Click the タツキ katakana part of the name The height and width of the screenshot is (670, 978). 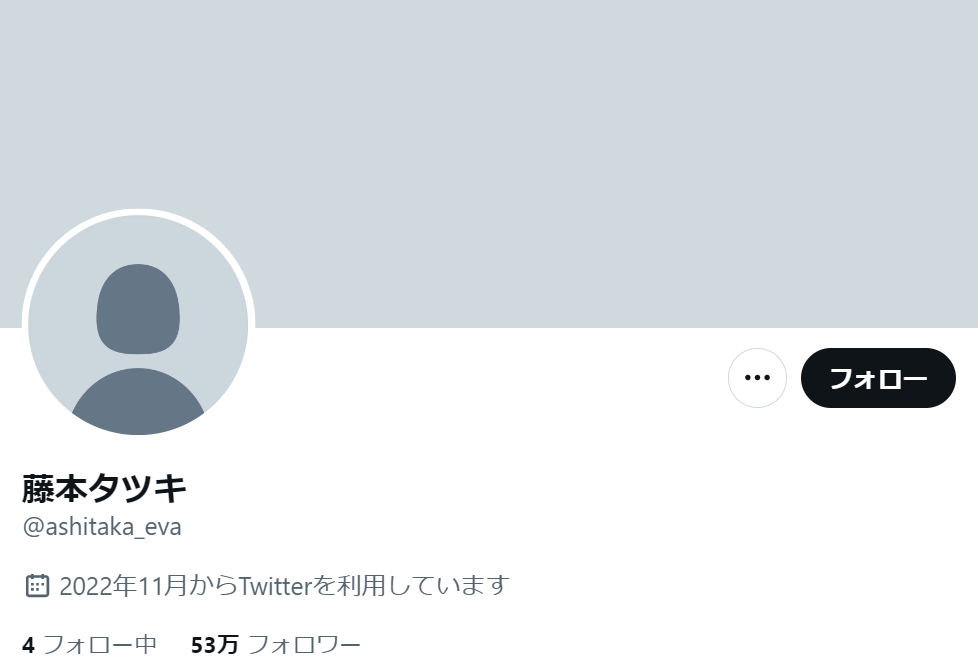137,488
